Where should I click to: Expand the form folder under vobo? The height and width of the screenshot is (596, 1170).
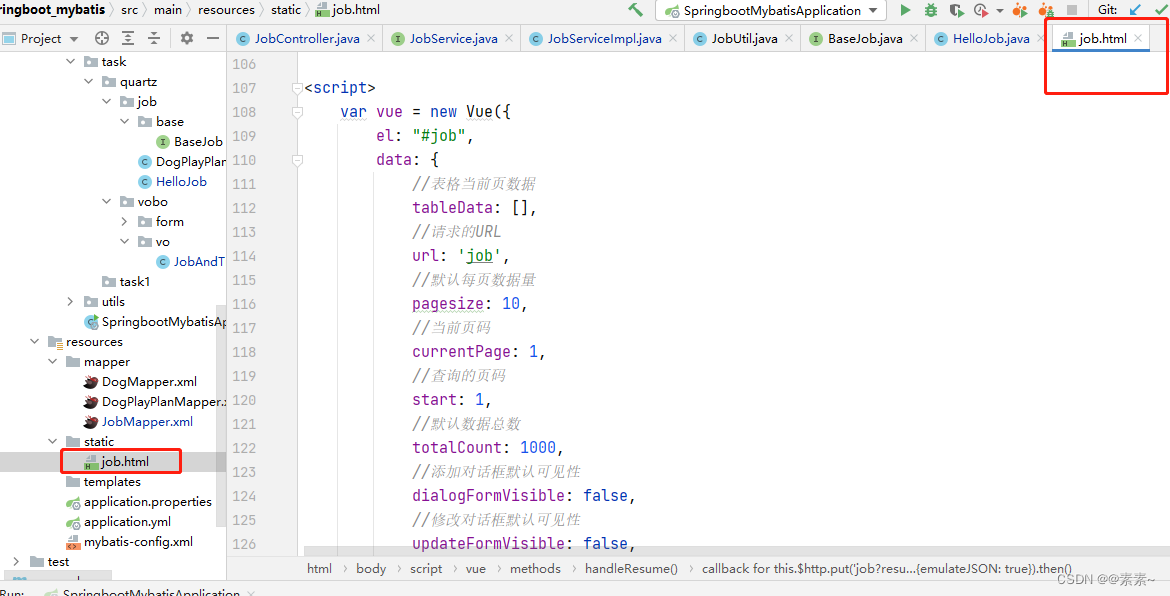coord(124,221)
